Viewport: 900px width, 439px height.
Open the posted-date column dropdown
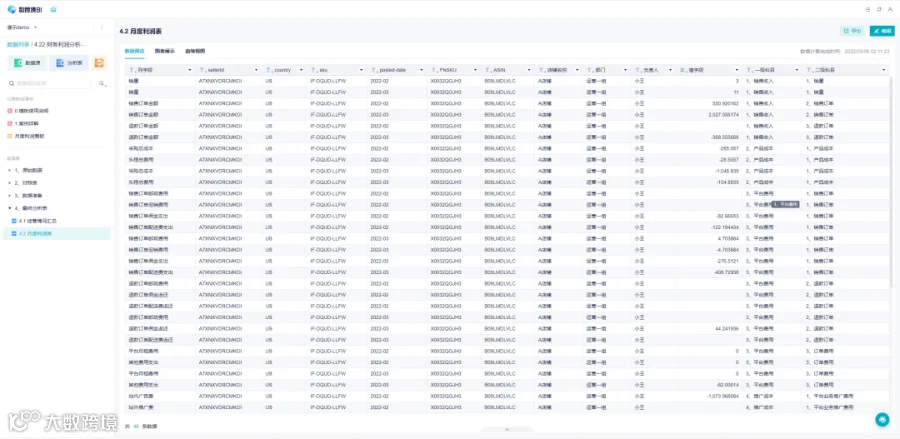point(421,70)
